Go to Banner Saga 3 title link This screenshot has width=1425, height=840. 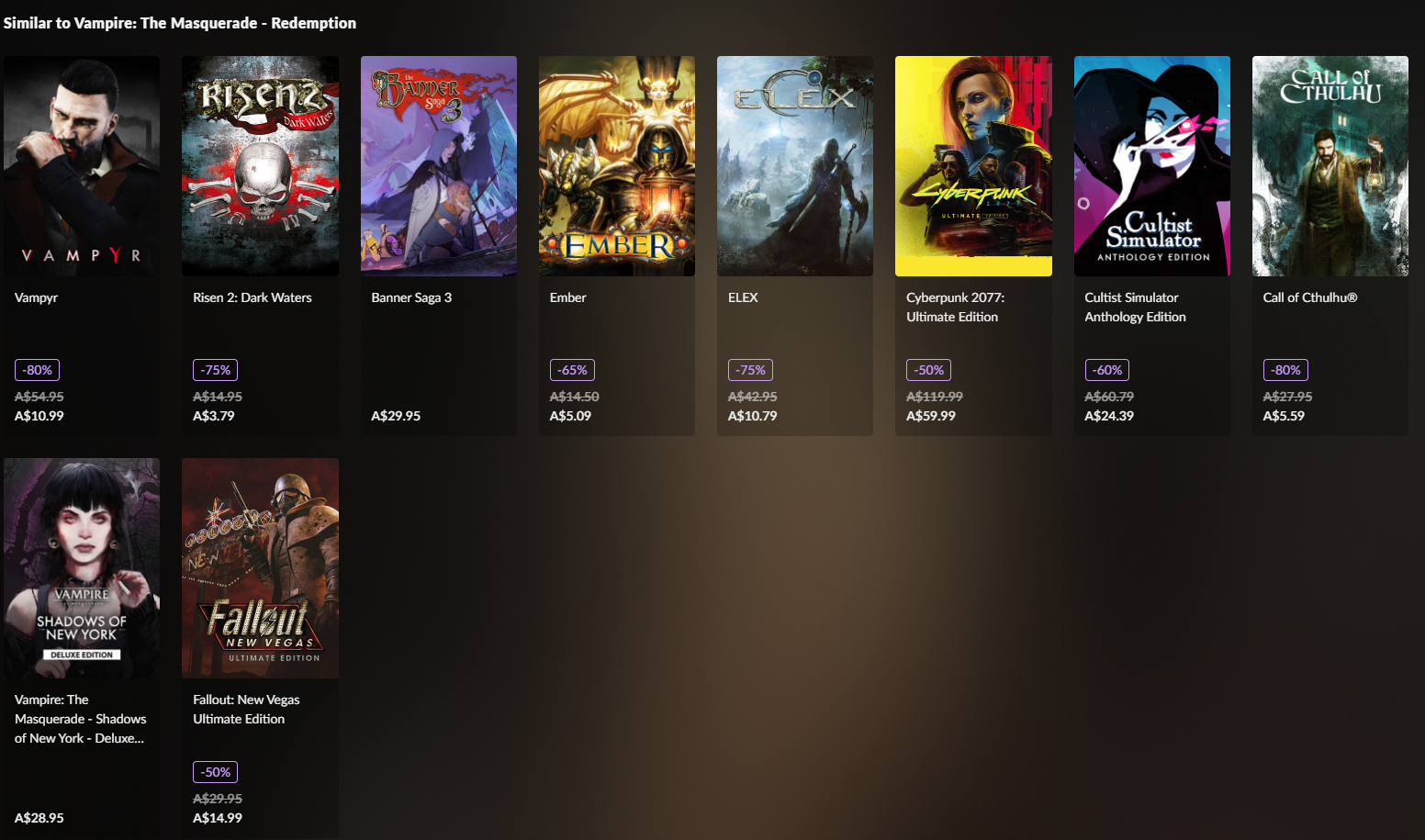[x=411, y=297]
